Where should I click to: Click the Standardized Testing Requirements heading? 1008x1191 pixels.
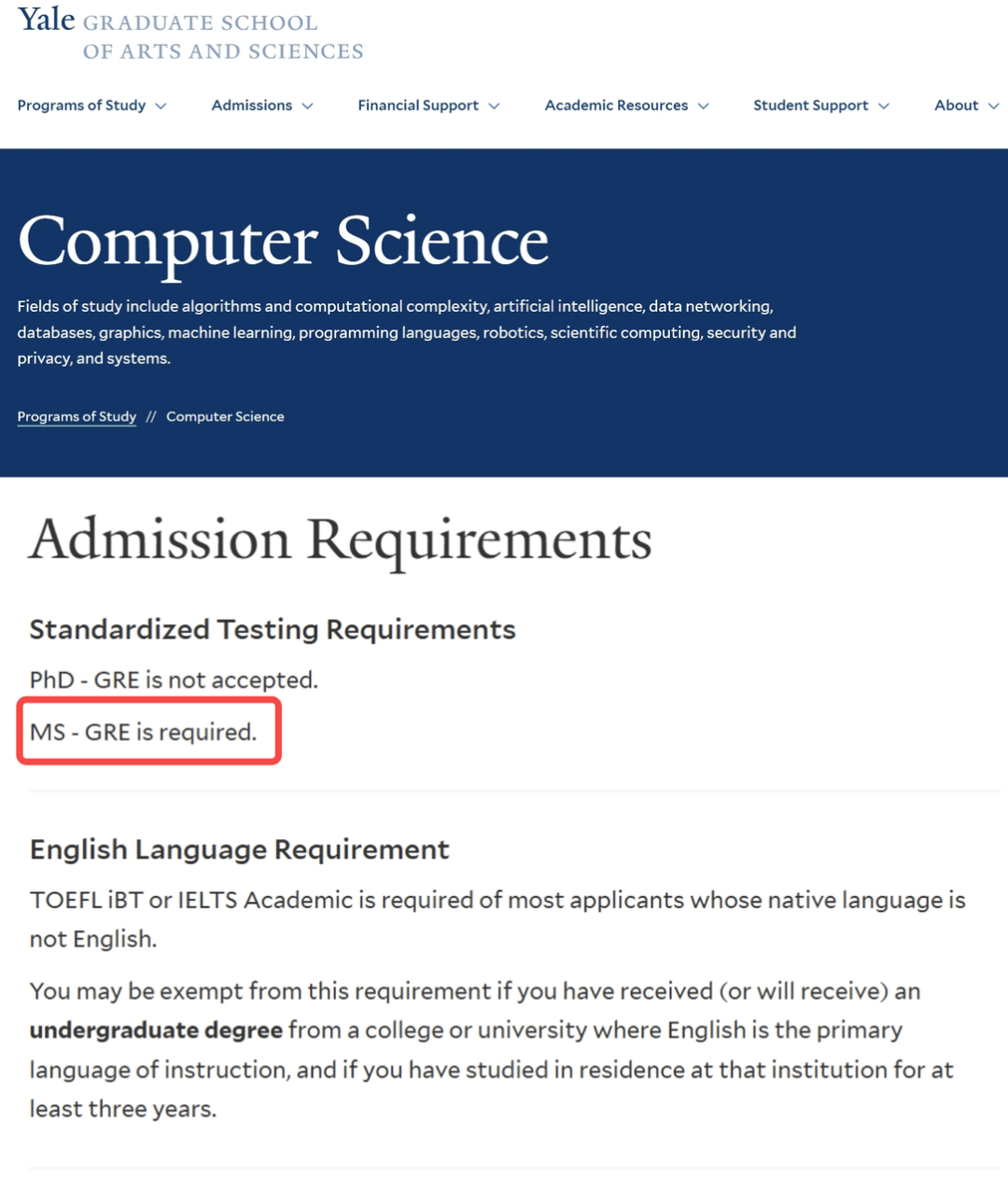click(x=273, y=629)
